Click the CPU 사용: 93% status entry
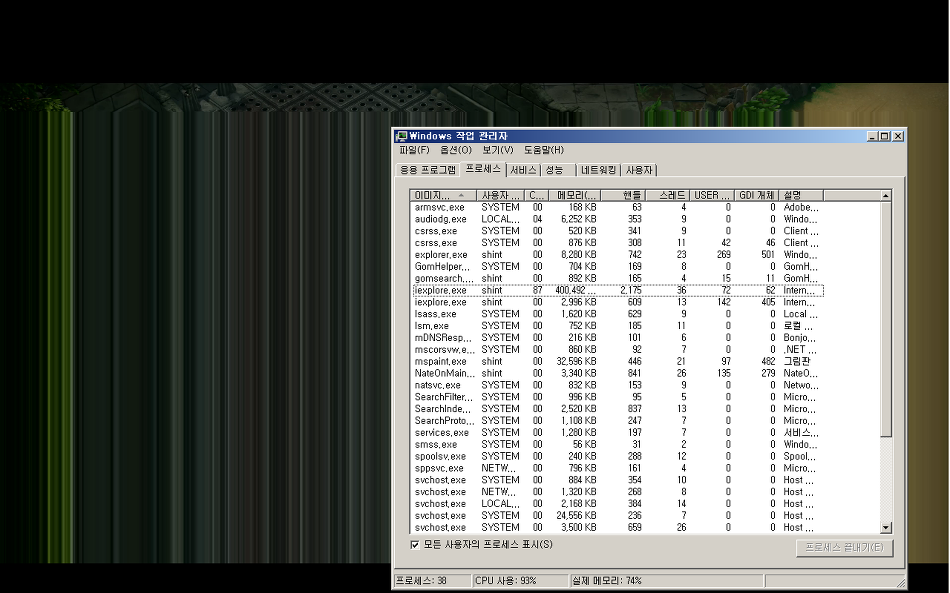 coord(520,581)
